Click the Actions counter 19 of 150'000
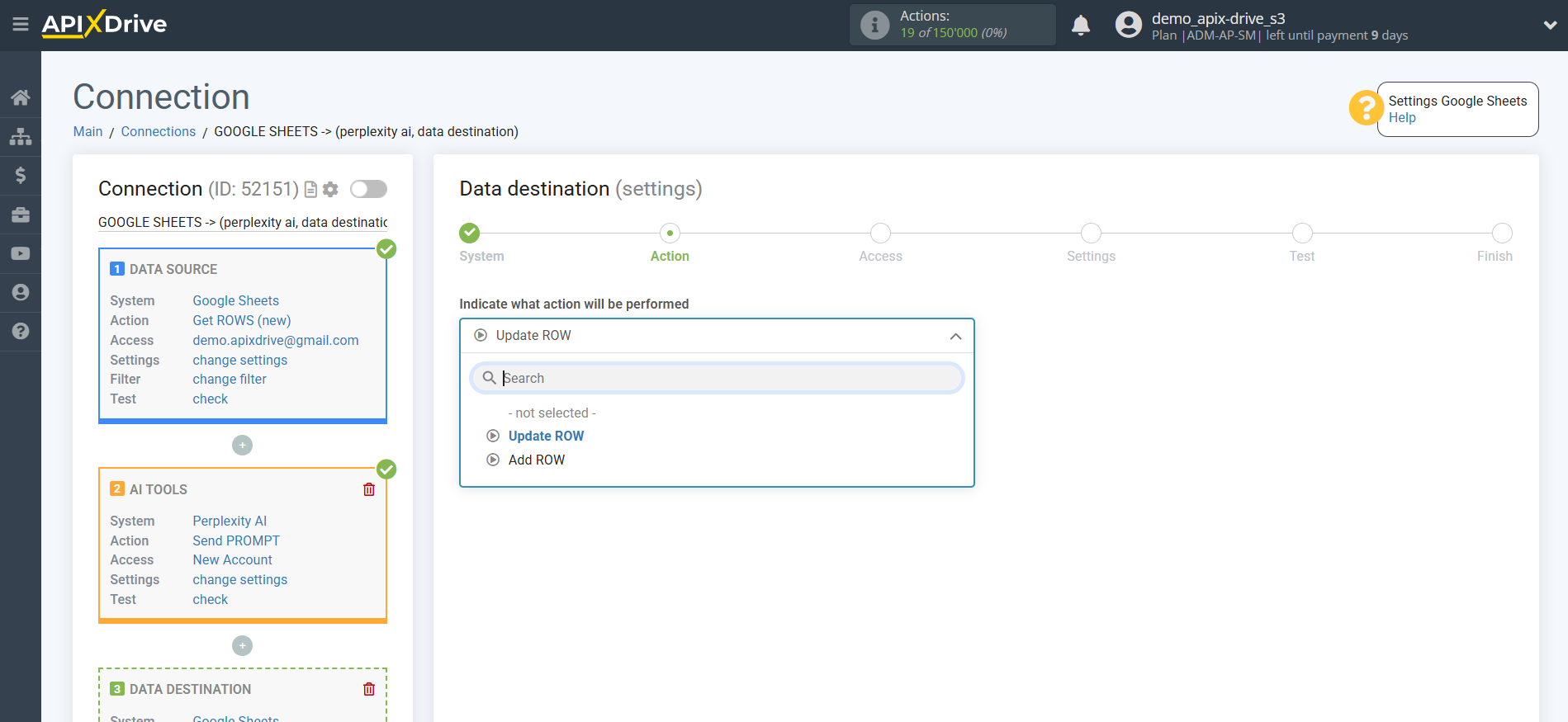The width and height of the screenshot is (1568, 722). pos(953,33)
